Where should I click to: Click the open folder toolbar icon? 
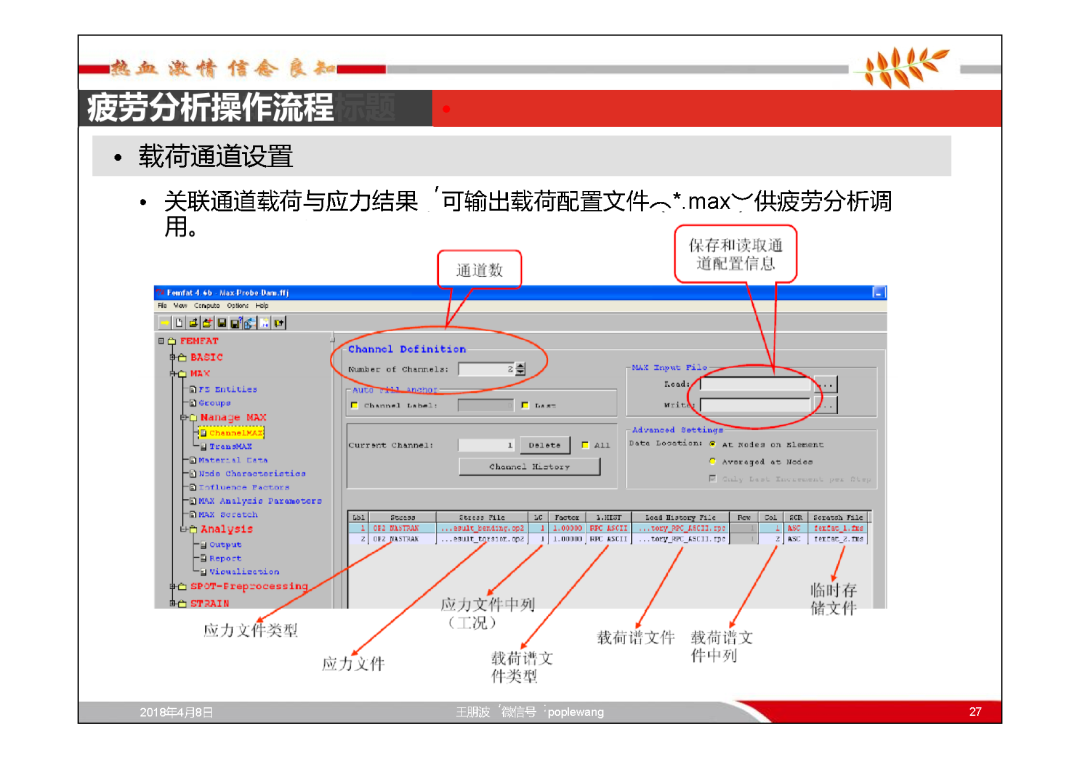click(x=194, y=323)
